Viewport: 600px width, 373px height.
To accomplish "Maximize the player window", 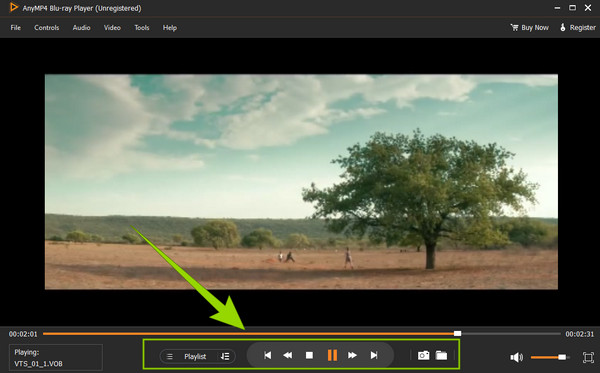I will click(572, 8).
